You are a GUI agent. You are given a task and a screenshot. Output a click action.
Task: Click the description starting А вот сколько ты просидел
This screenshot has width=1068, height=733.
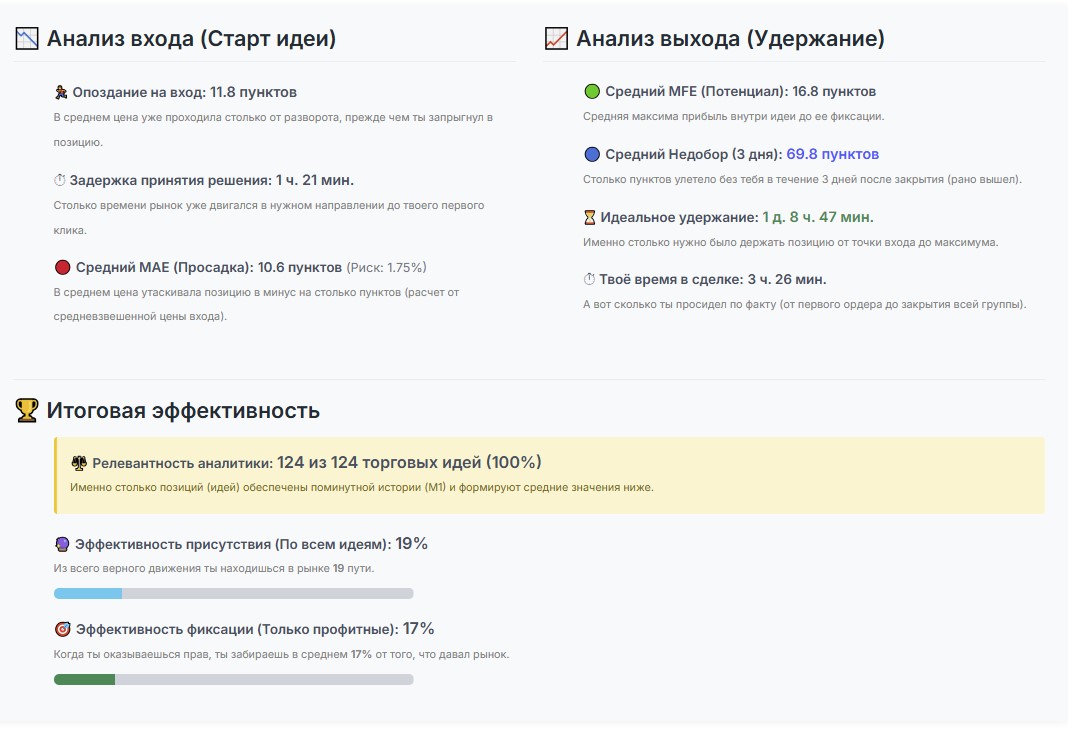click(804, 304)
